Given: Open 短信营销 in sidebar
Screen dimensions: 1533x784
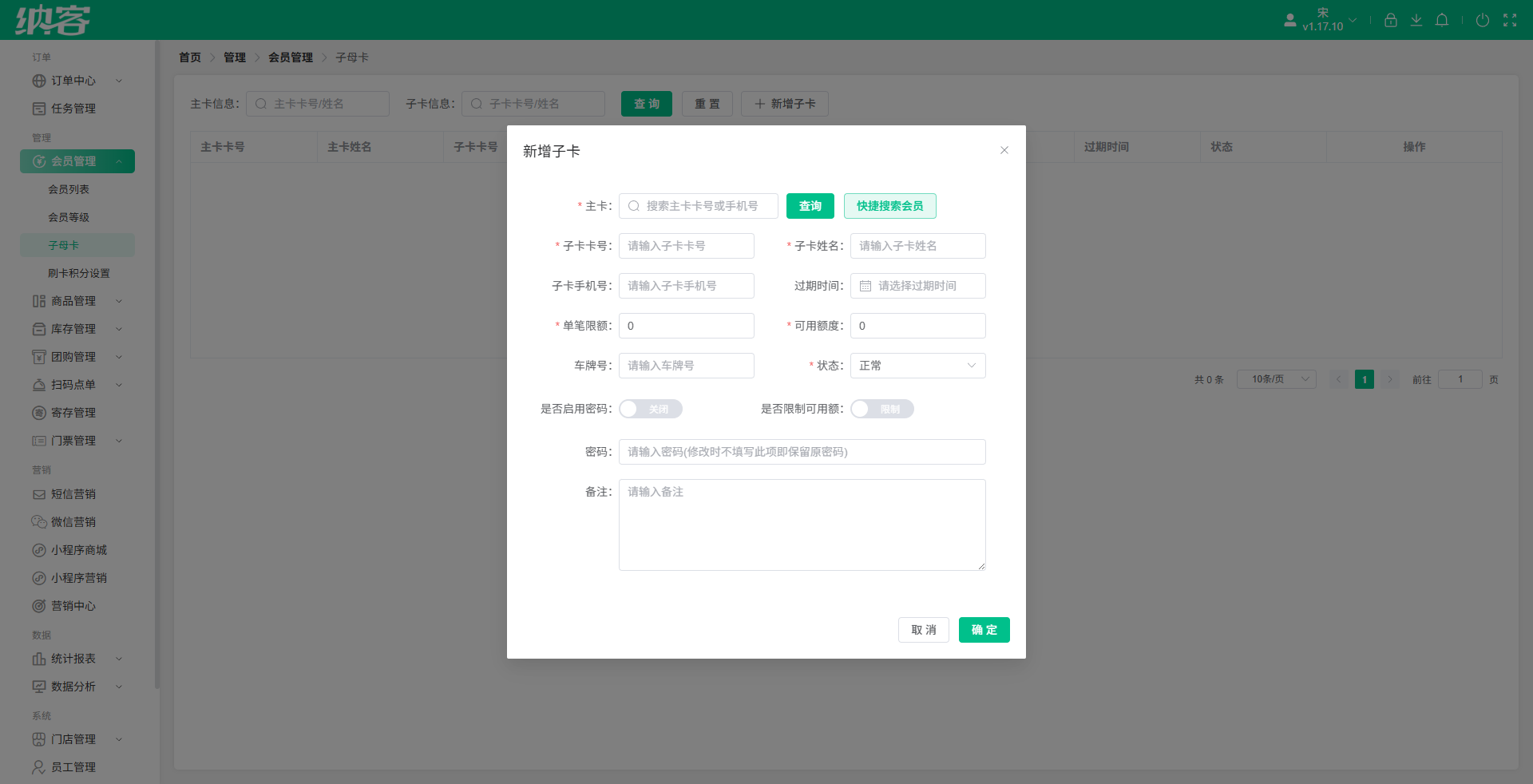Looking at the screenshot, I should 77,494.
